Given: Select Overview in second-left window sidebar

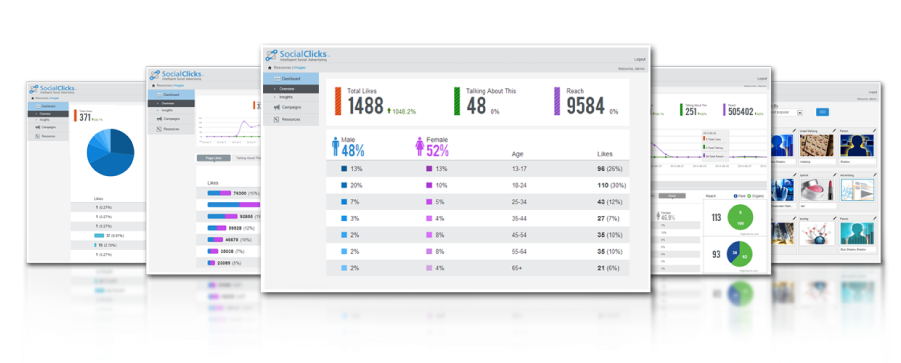Looking at the screenshot, I should [171, 103].
